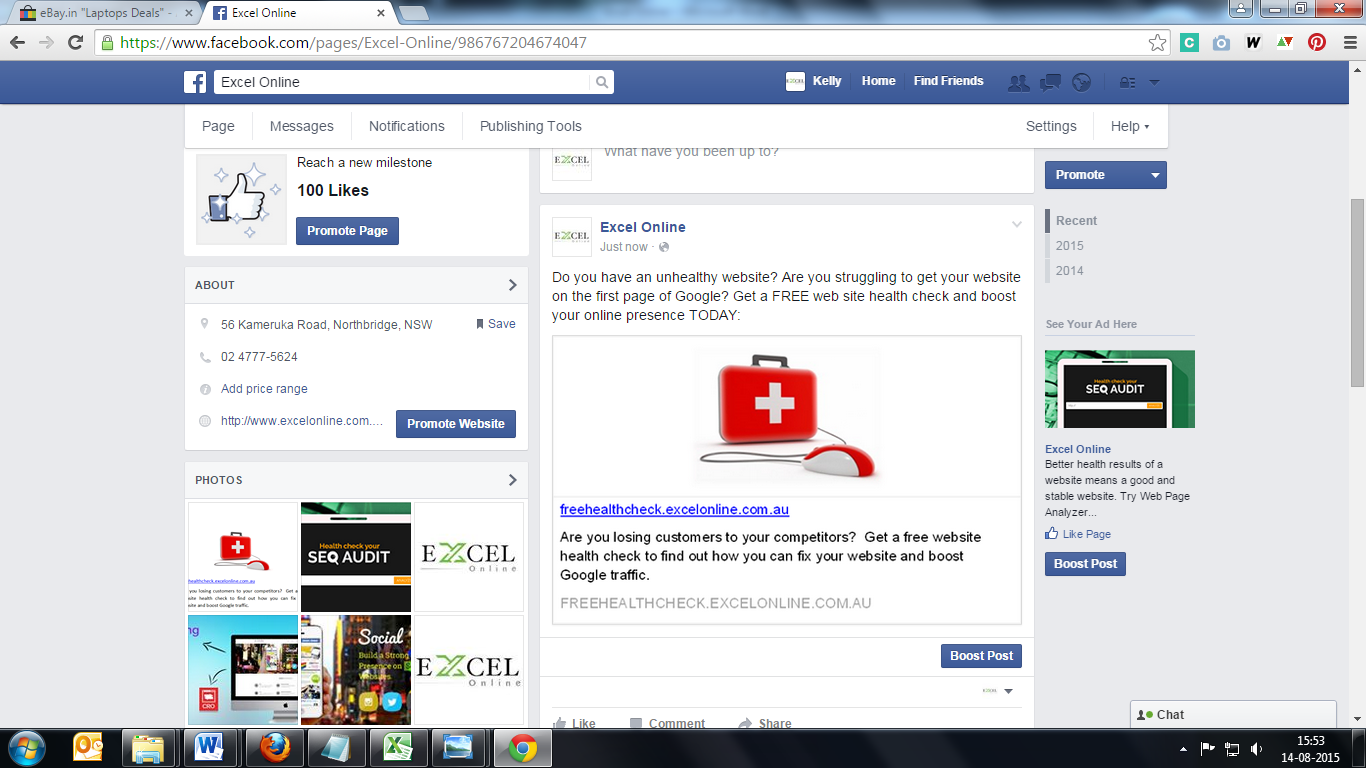Image resolution: width=1366 pixels, height=768 pixels.
Task: Click the Facebook logo icon
Action: (195, 82)
